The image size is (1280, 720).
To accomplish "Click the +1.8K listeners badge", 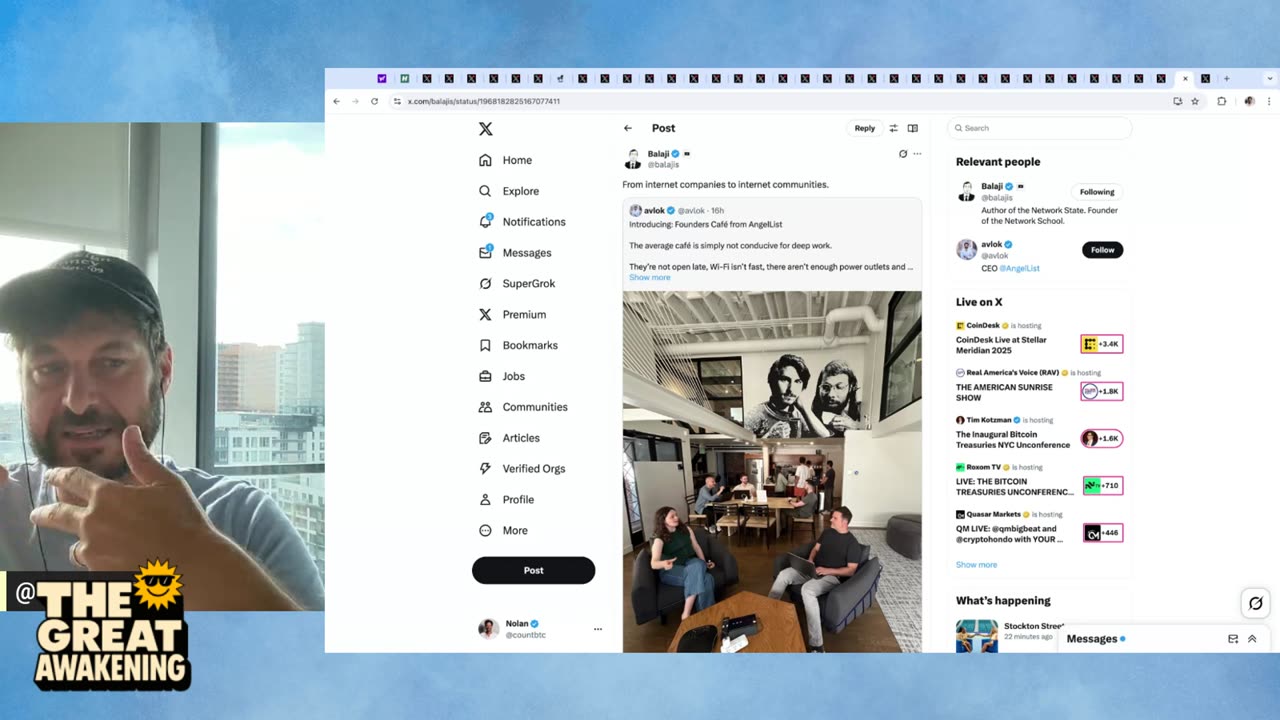I will point(1102,391).
